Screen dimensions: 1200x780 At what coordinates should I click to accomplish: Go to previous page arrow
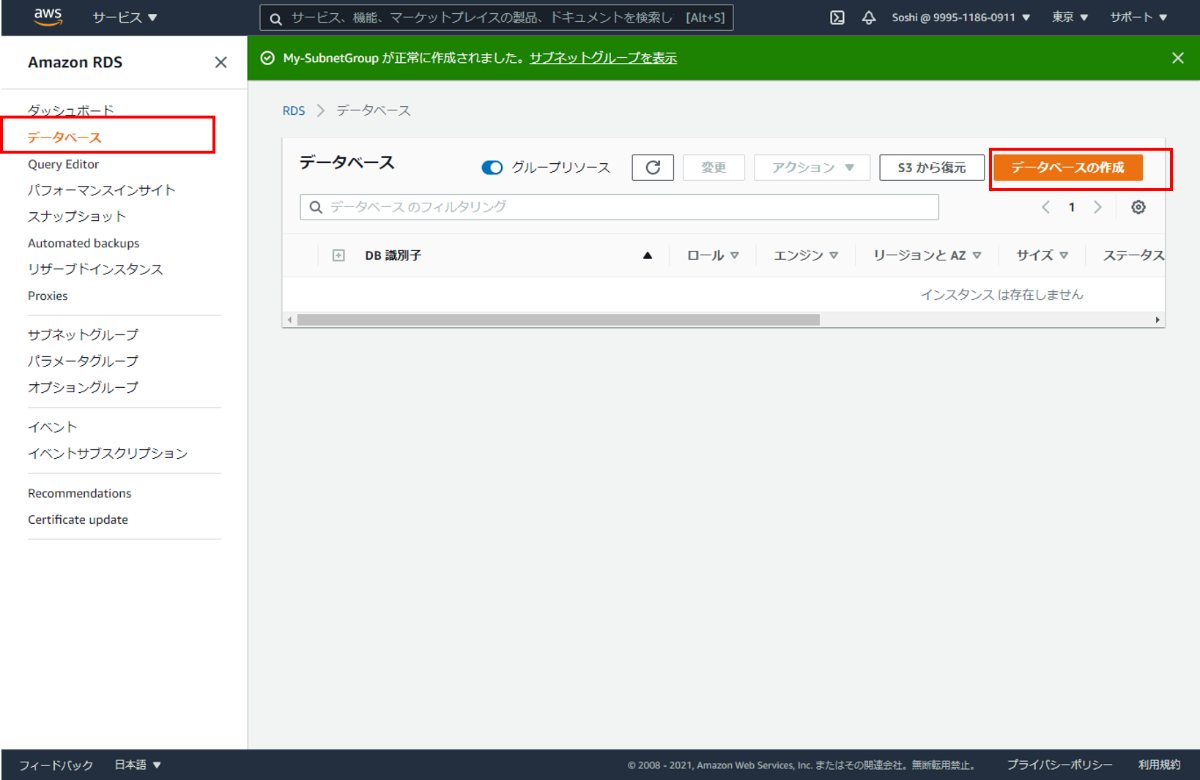click(x=1046, y=208)
